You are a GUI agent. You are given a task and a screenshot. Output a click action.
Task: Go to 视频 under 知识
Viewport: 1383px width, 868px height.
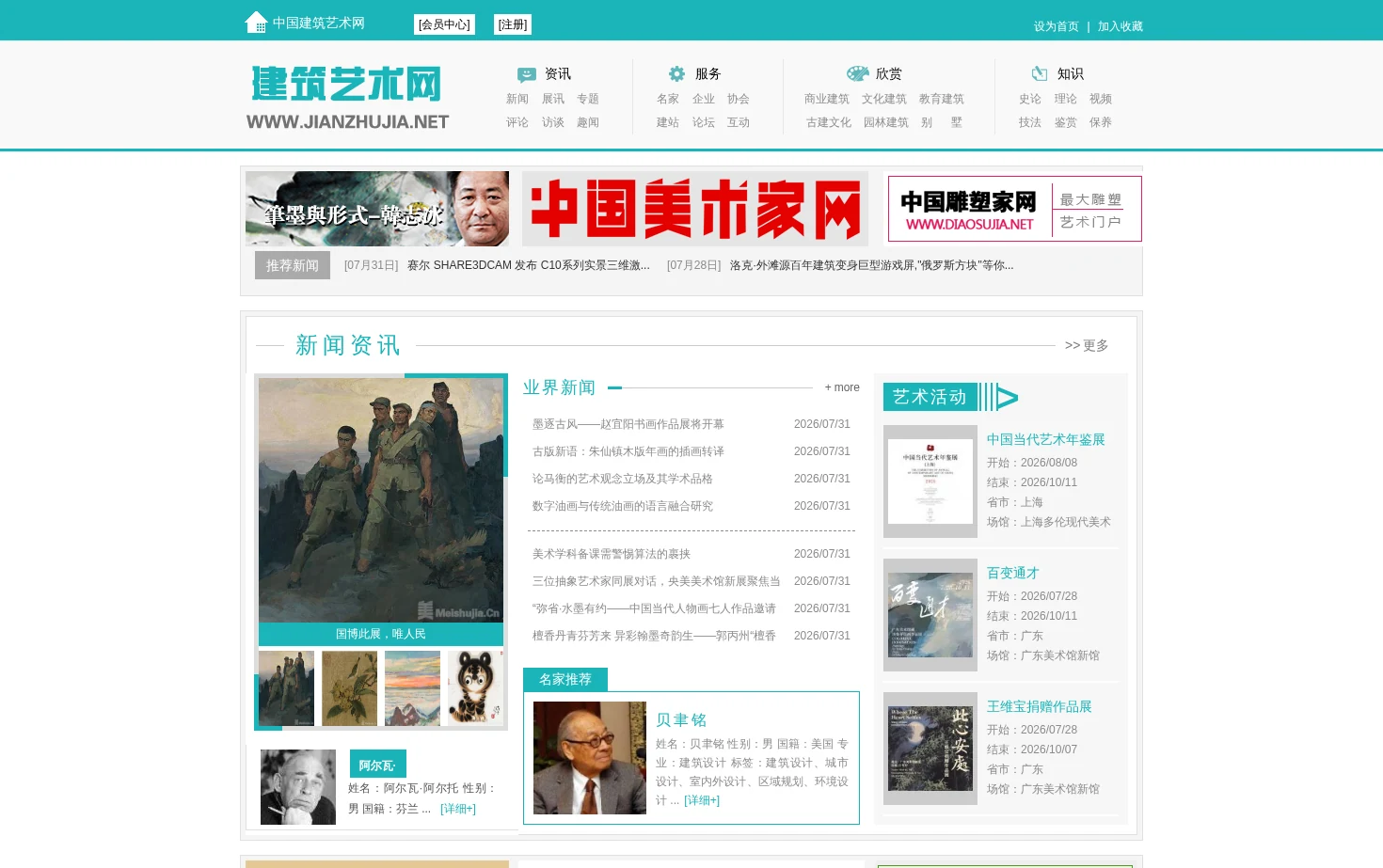pos(1101,99)
